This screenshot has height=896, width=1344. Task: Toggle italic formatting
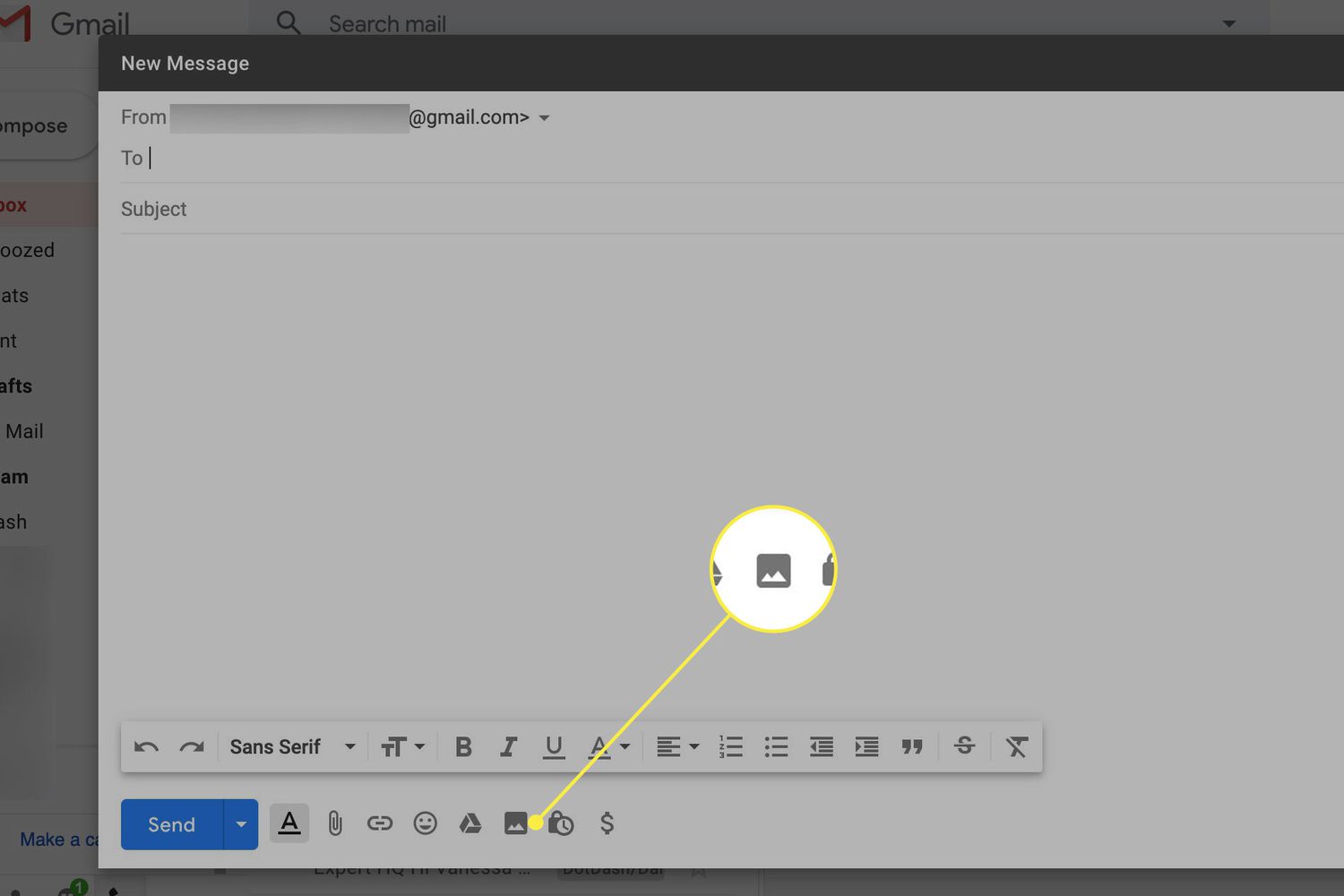508,746
